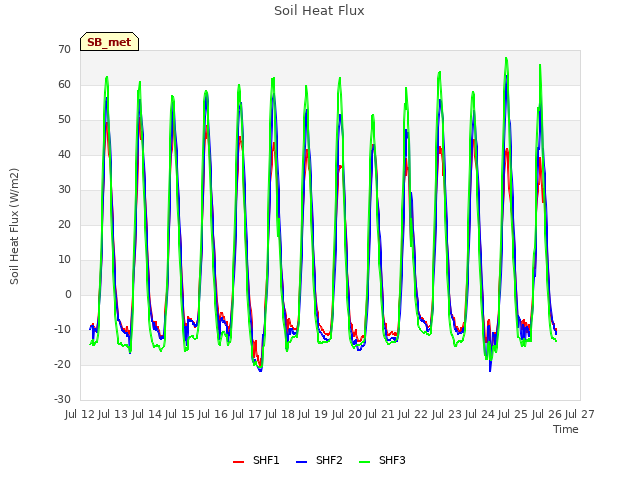Screen dimensions: 640x480
Task: Click the Jul 13 x-axis tick label
Action: (x=113, y=414)
